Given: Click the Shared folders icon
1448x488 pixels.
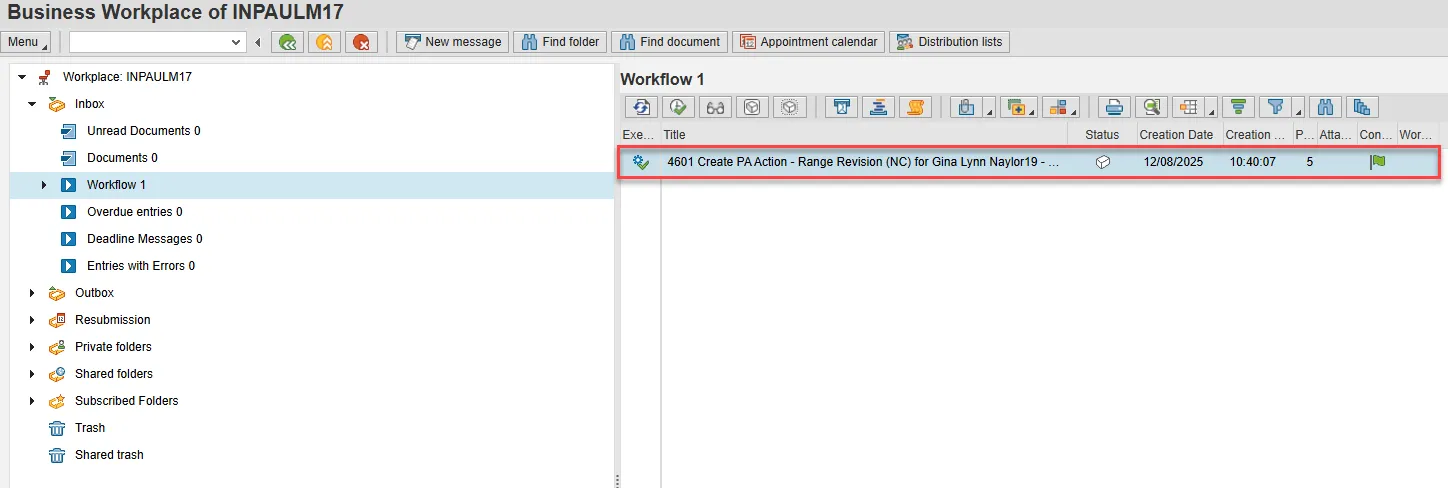Looking at the screenshot, I should [57, 374].
